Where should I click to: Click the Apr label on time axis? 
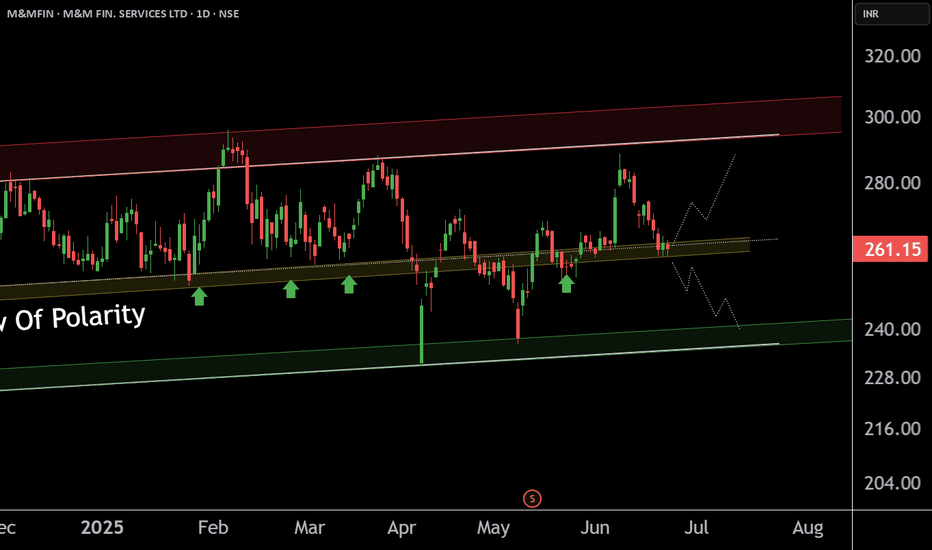pos(401,527)
